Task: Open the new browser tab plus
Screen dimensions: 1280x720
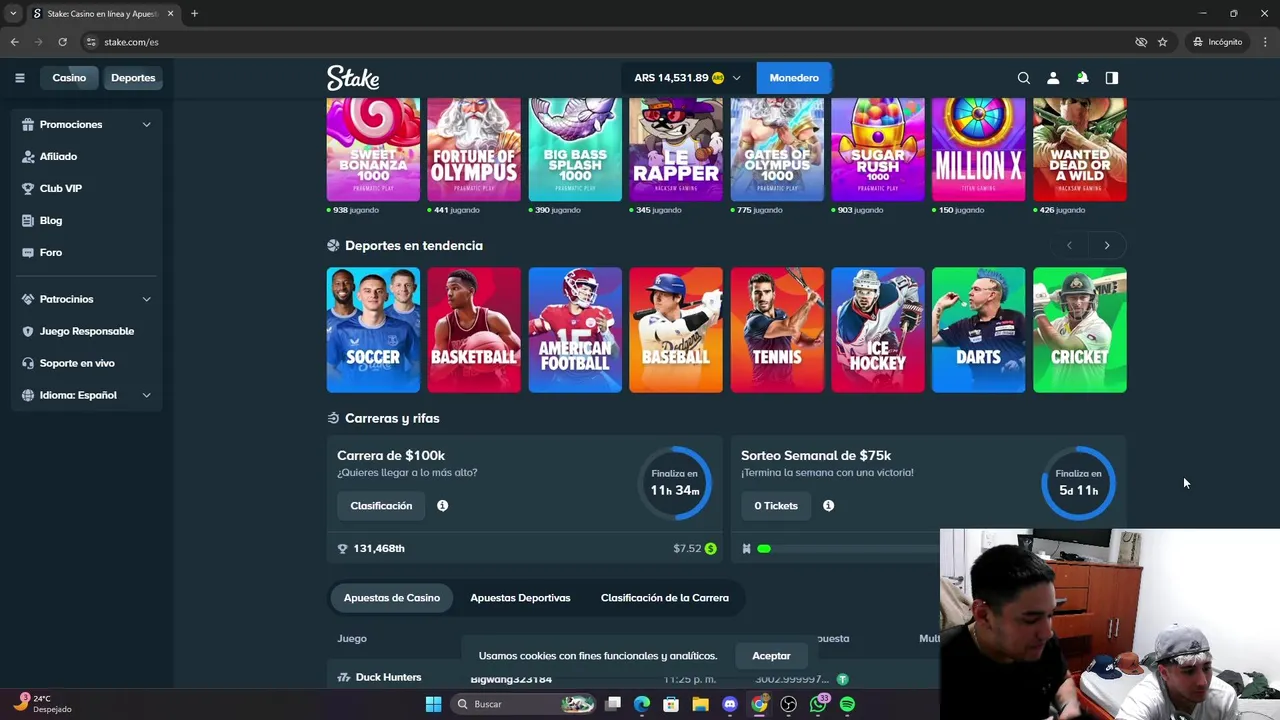Action: (194, 13)
